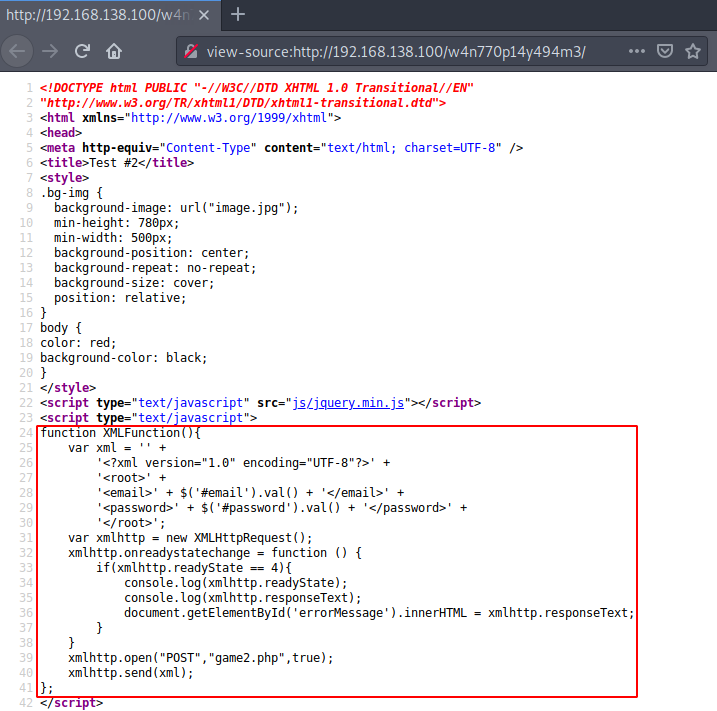Click the '</root>' string line
Viewport: 717px width, 711px height.
(x=131, y=523)
